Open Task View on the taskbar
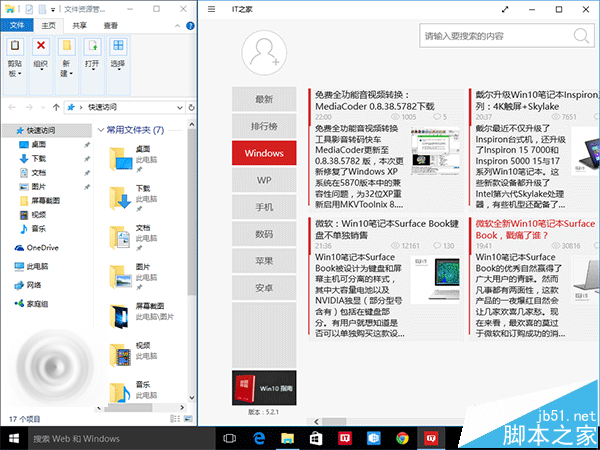 pos(230,438)
